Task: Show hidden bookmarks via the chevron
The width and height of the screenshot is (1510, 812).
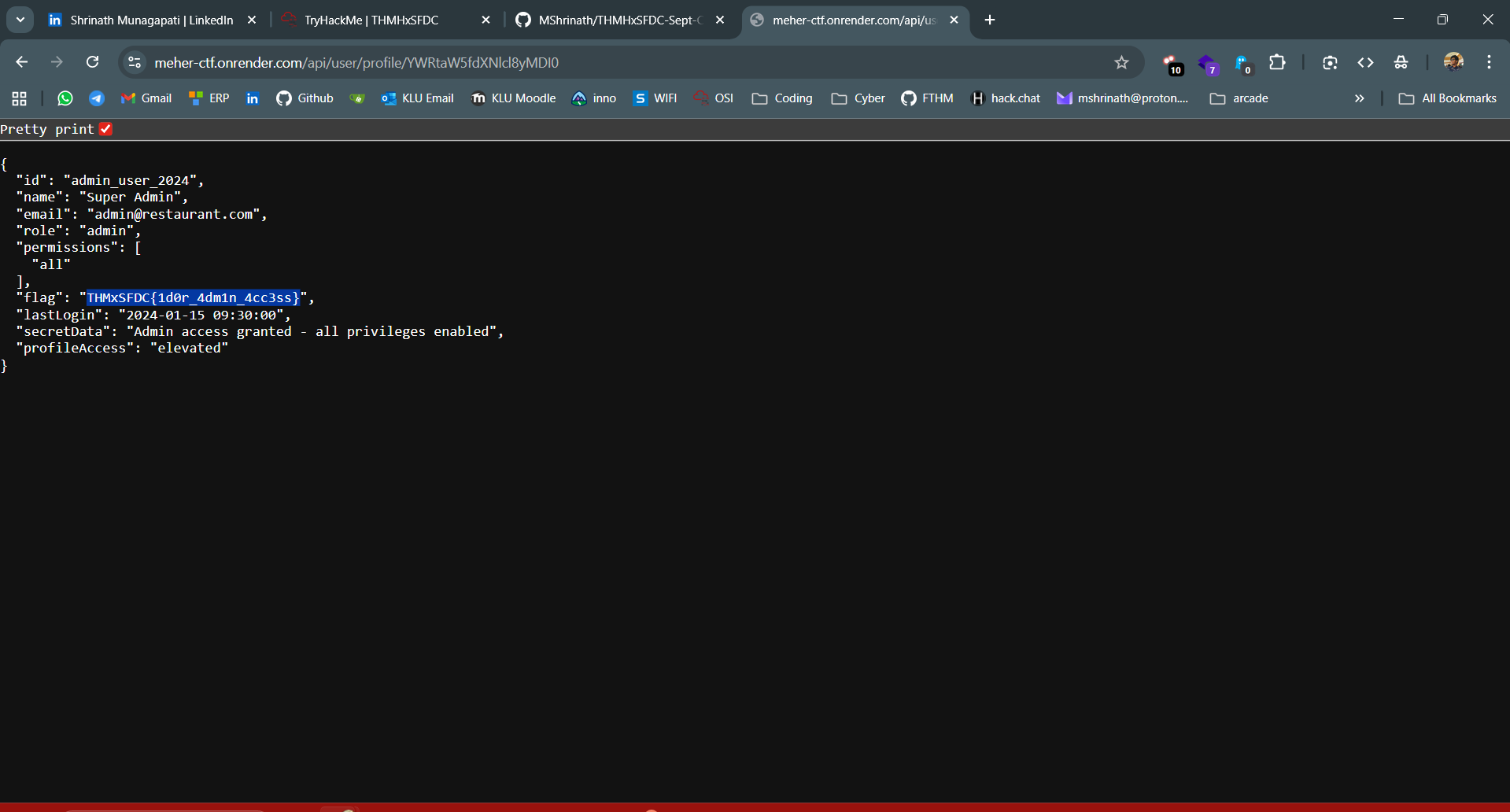Action: [x=1359, y=98]
